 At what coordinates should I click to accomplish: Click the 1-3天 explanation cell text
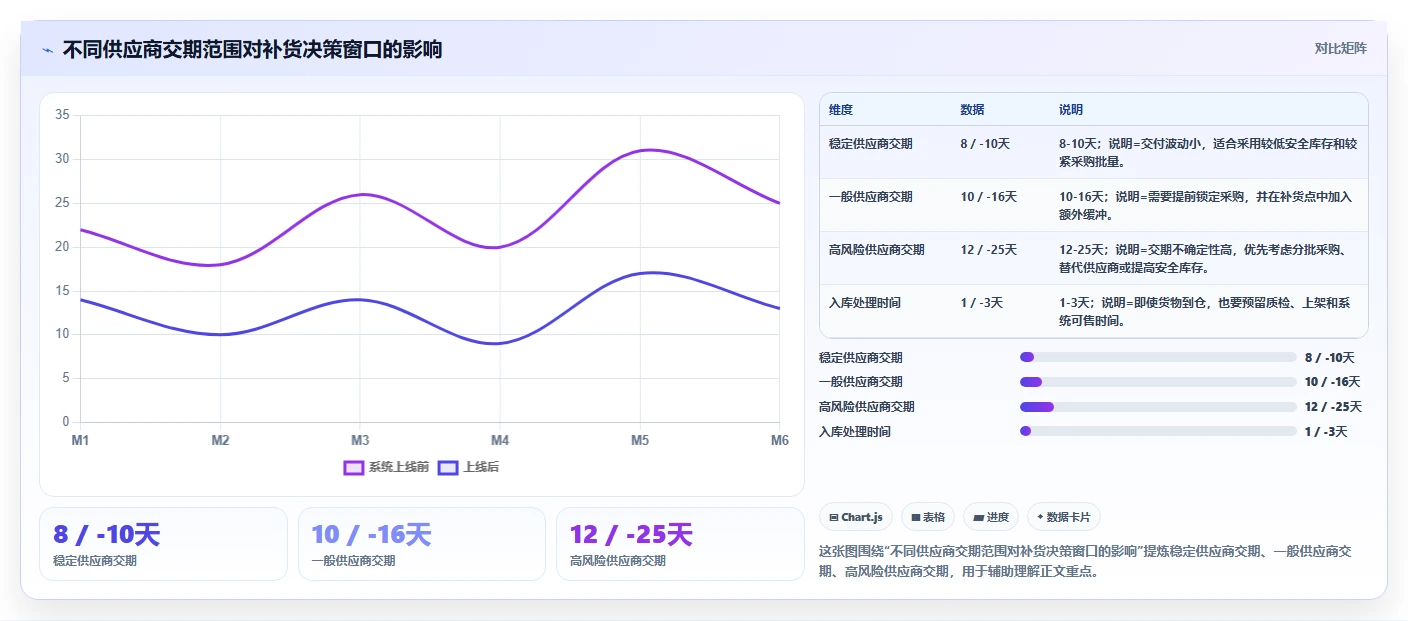[1206, 312]
